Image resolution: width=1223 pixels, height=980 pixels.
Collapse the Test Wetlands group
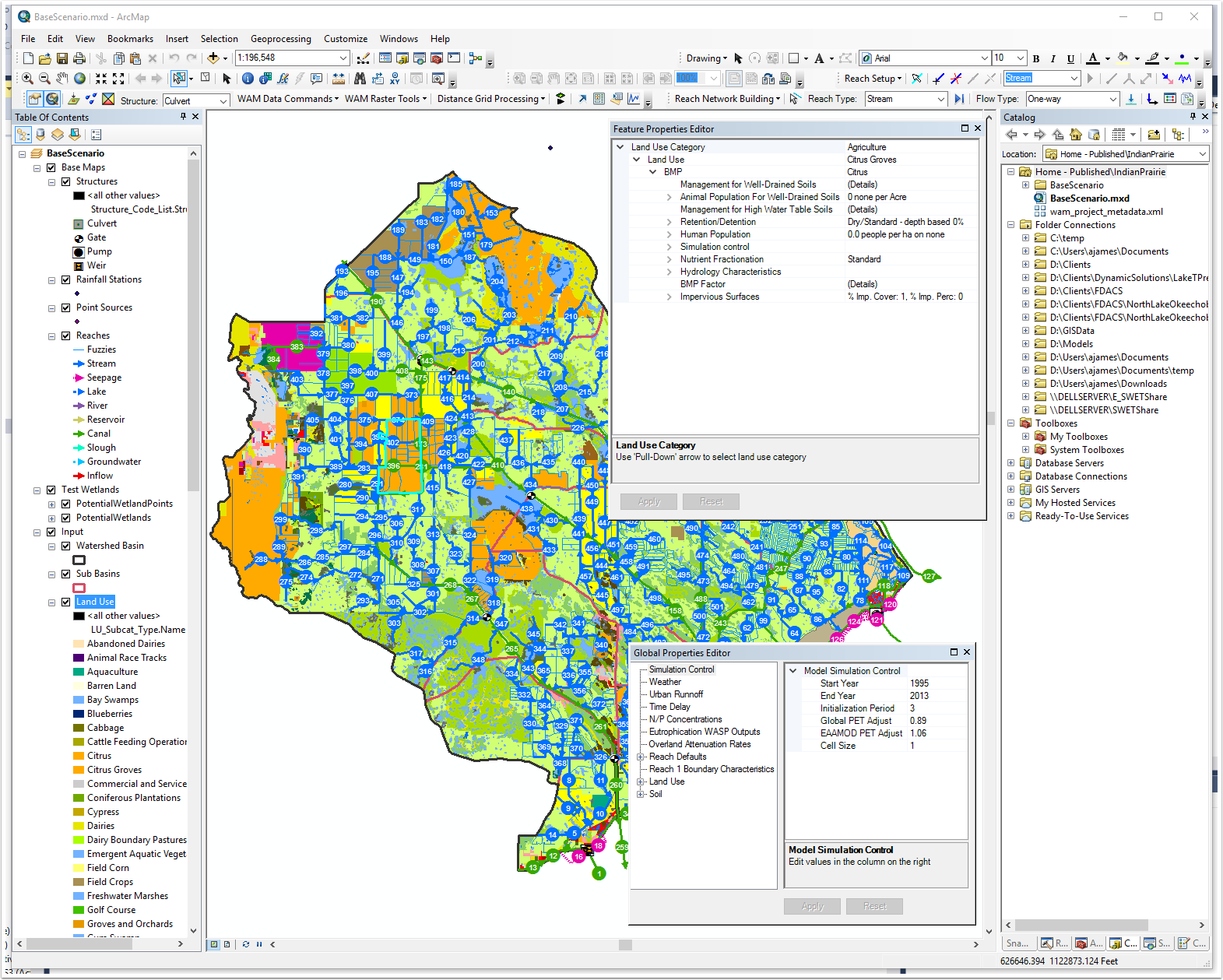click(37, 490)
